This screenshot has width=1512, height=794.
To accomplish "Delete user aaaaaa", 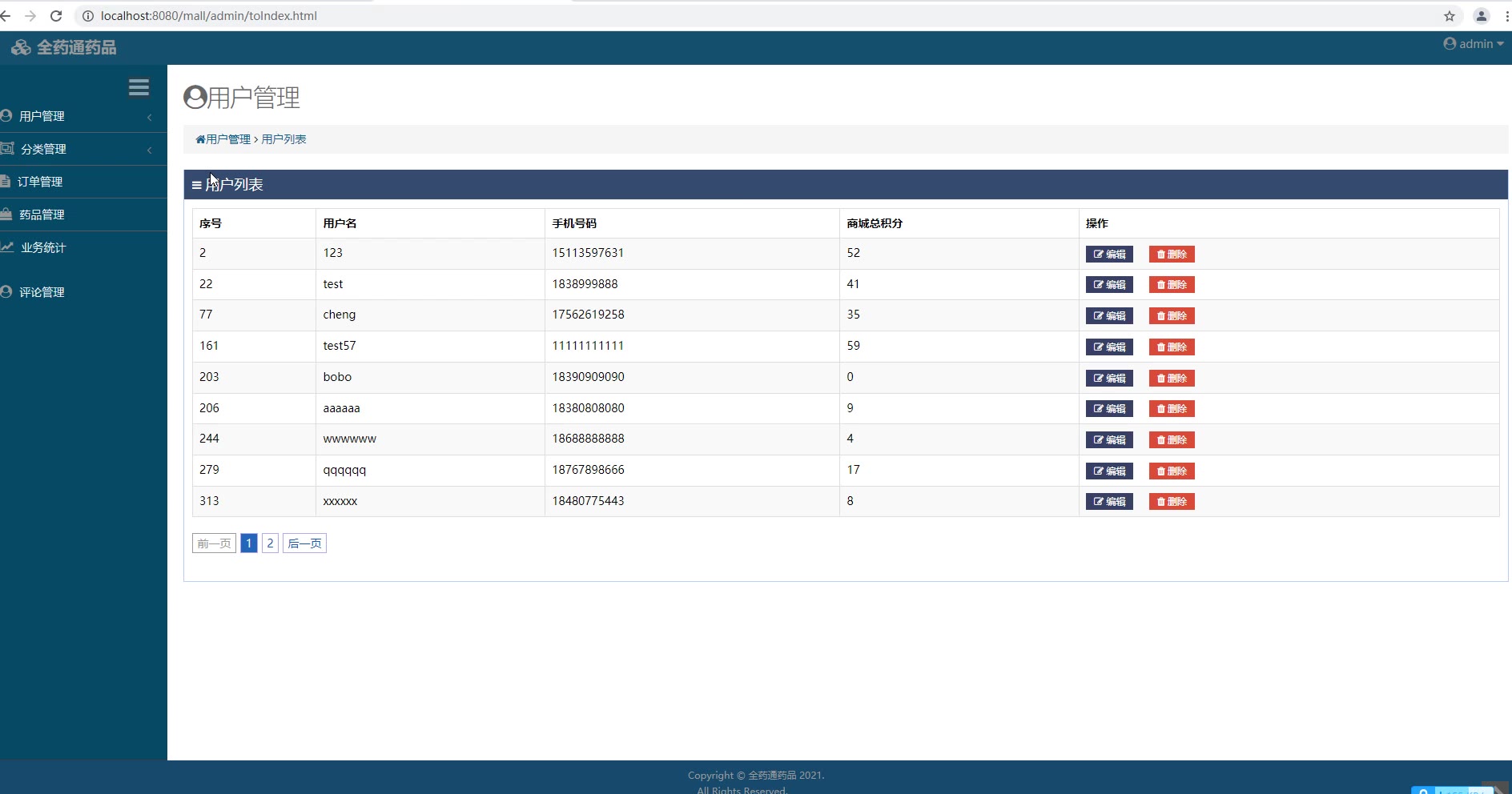I will (x=1172, y=409).
